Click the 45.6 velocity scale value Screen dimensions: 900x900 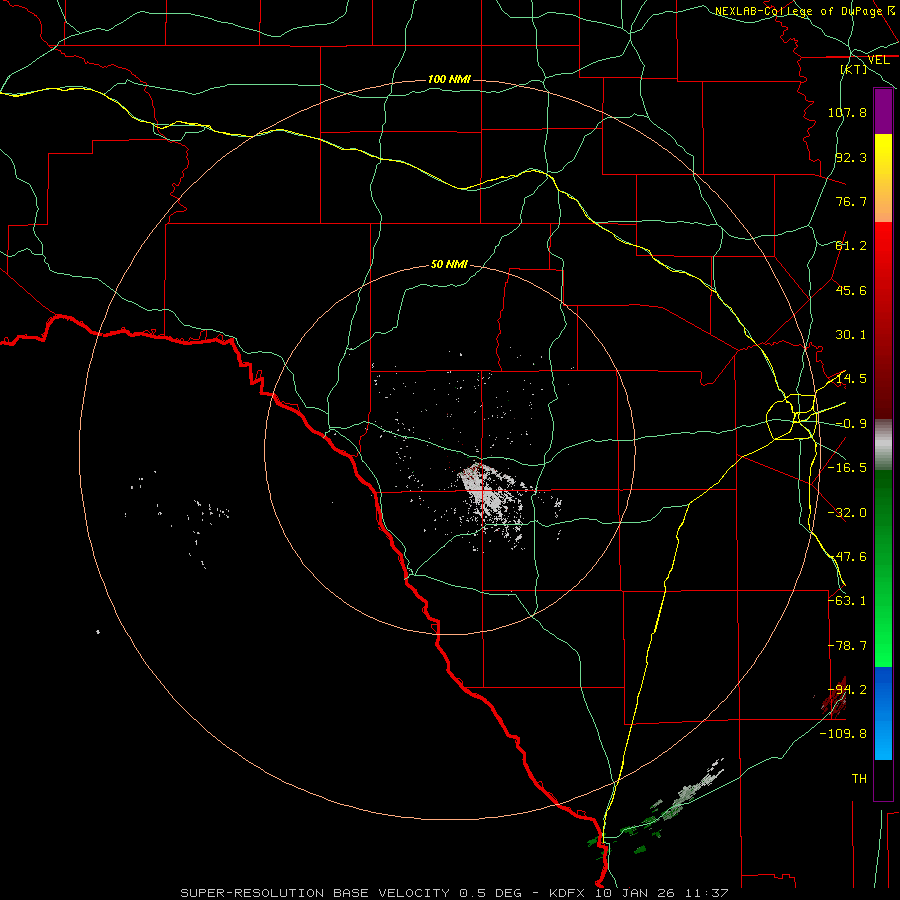tap(851, 290)
